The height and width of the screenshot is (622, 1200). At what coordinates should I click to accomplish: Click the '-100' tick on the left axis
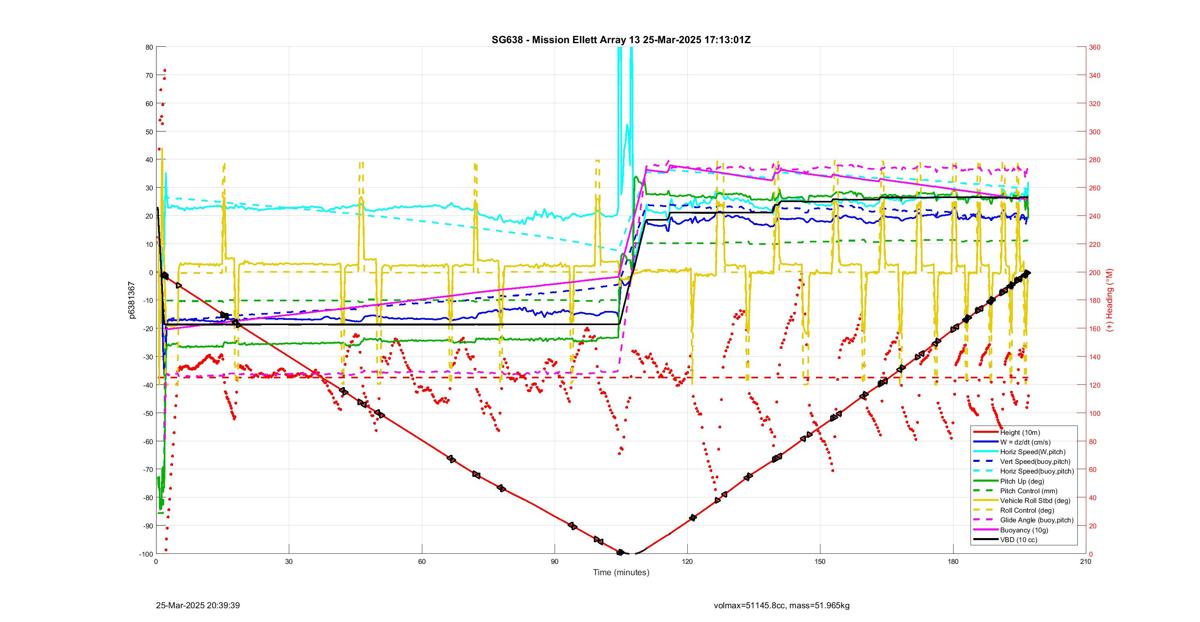point(145,554)
